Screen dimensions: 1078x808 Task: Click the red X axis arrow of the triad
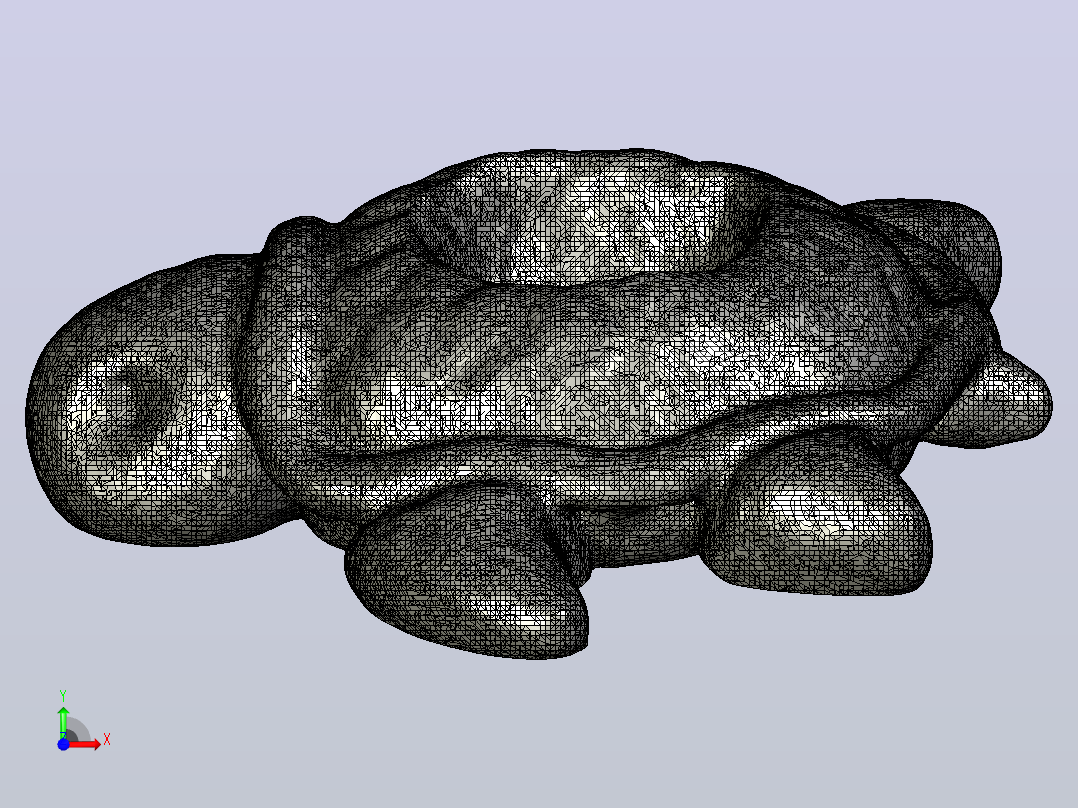(x=84, y=744)
